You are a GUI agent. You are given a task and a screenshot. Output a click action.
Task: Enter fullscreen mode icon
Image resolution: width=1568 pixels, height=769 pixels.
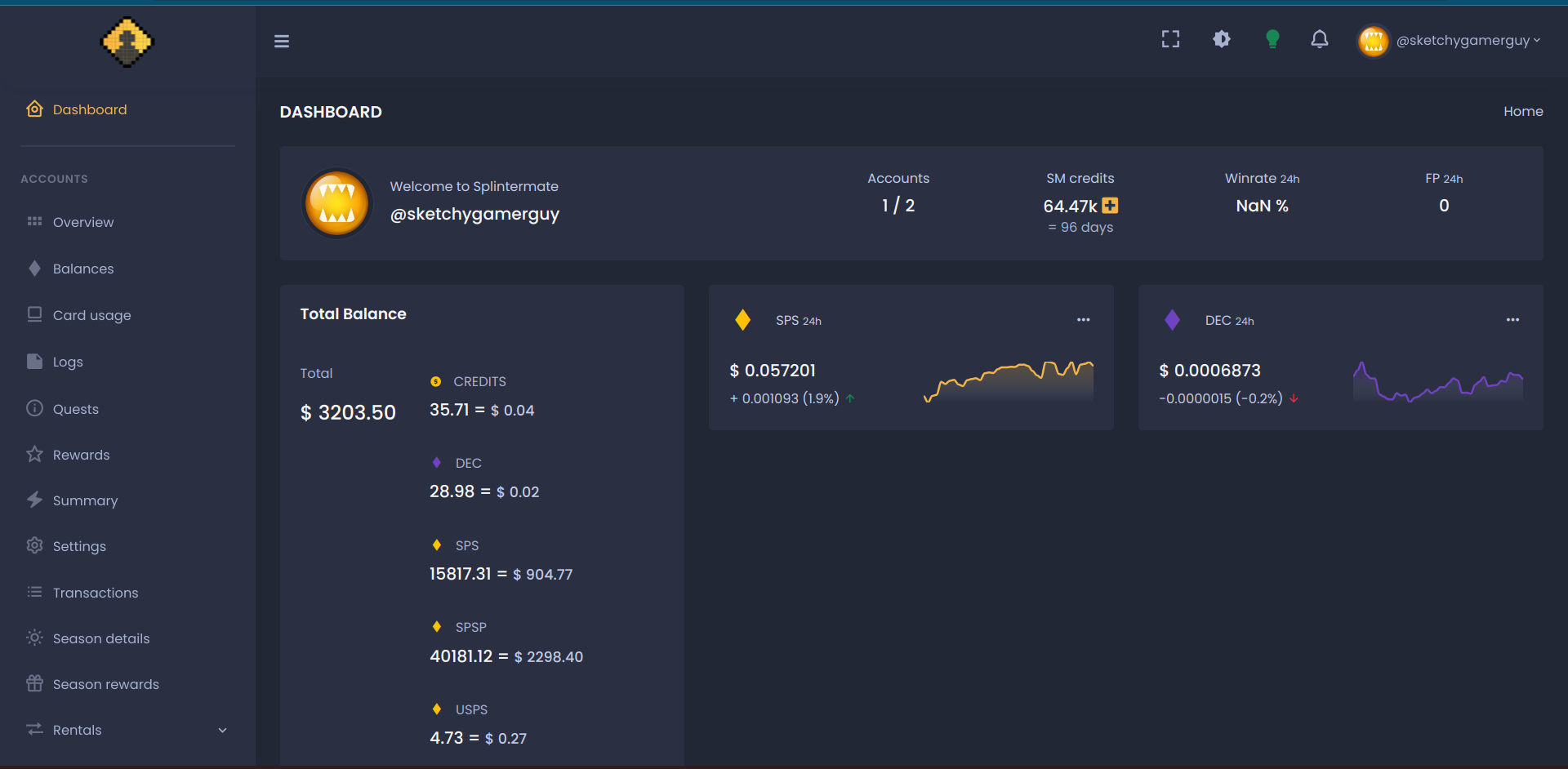pyautogui.click(x=1170, y=39)
